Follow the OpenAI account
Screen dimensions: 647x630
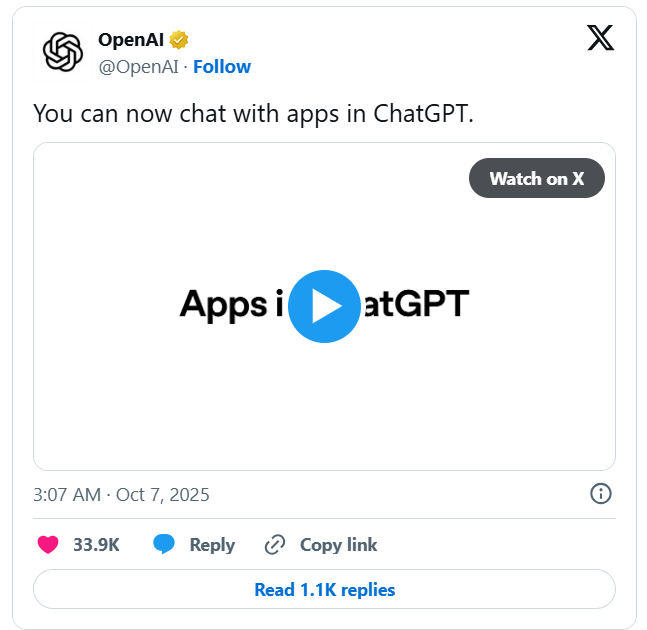[222, 67]
